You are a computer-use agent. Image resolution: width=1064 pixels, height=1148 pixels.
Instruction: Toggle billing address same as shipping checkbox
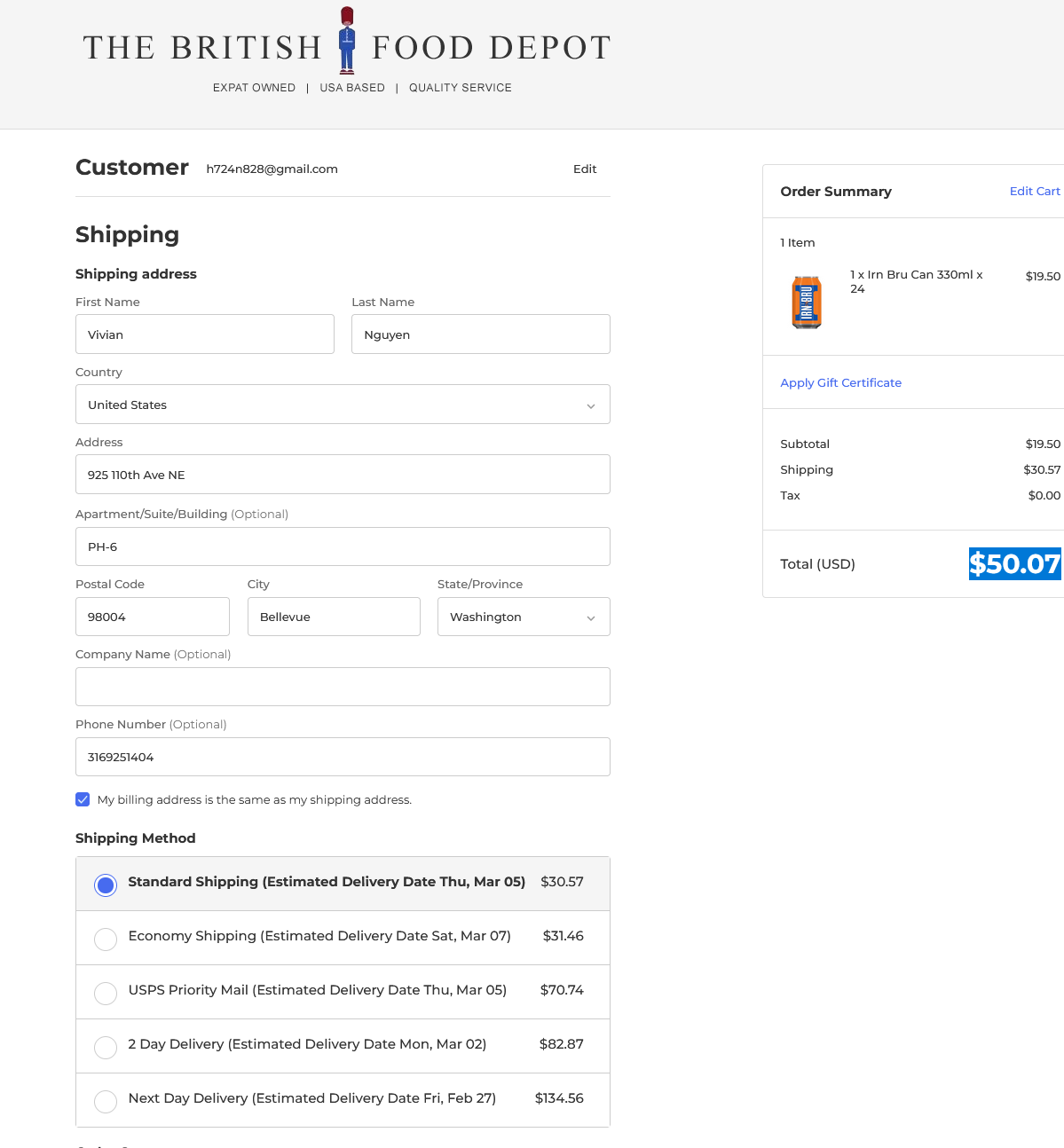pos(83,799)
